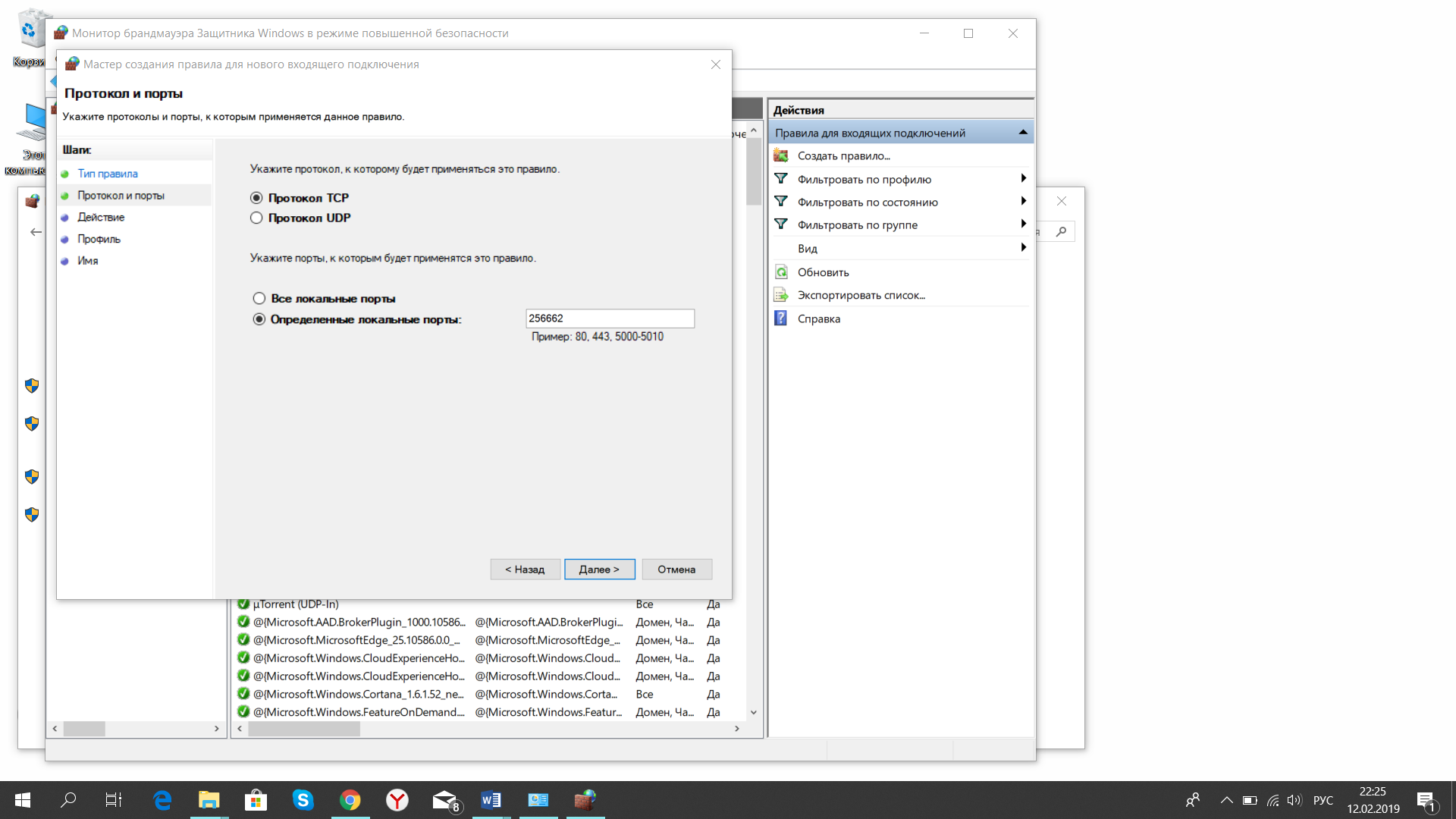Click the 'Обновить' refresh icon
1456x819 pixels.
pos(780,272)
